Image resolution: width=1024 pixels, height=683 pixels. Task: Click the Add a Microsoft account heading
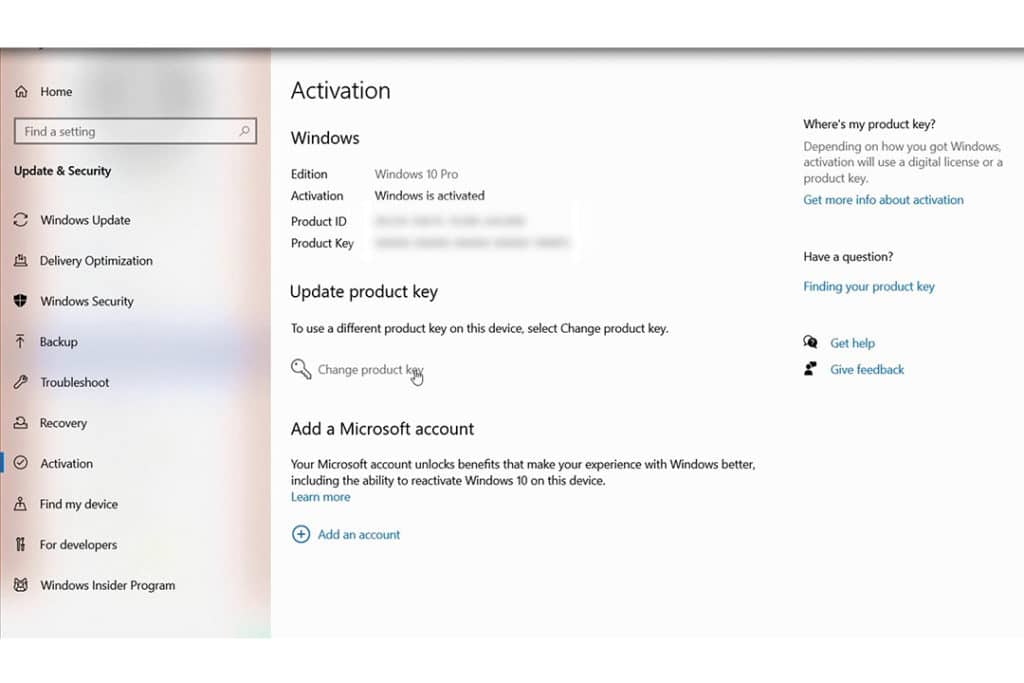382,429
